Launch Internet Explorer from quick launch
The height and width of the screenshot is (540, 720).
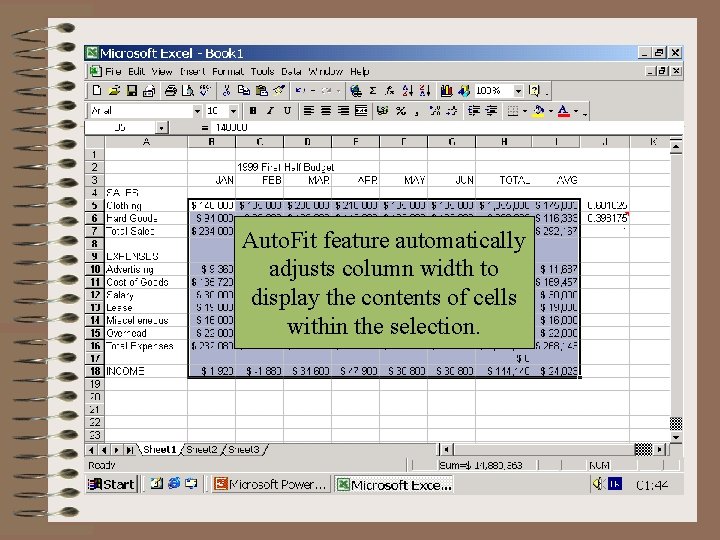tap(174, 483)
